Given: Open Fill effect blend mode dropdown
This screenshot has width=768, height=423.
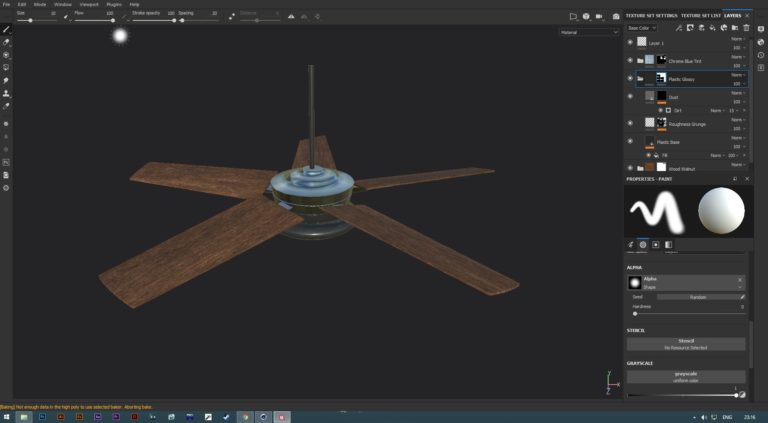Looking at the screenshot, I should coord(717,155).
